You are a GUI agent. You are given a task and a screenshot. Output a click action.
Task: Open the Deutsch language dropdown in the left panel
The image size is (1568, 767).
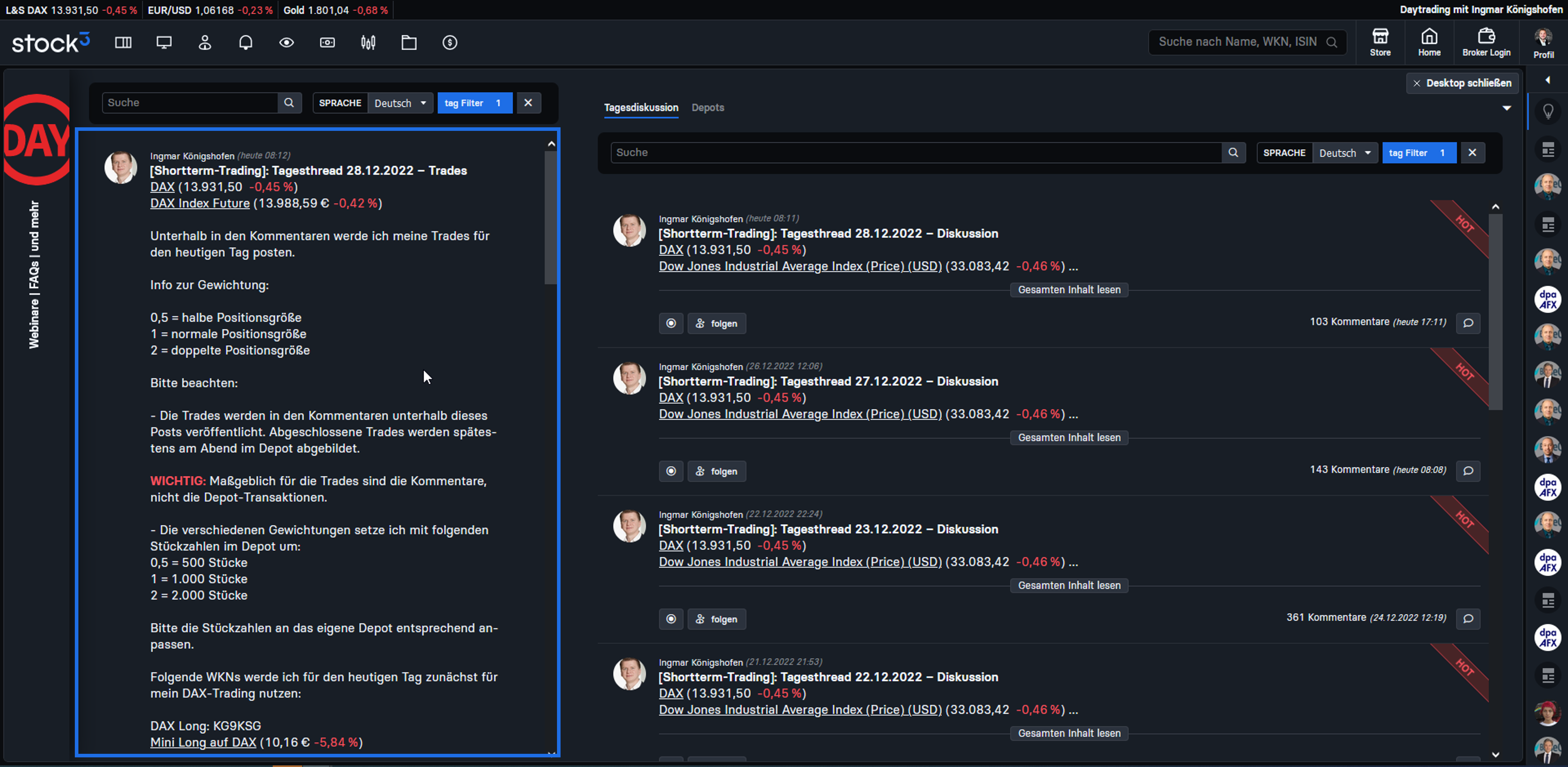(400, 103)
